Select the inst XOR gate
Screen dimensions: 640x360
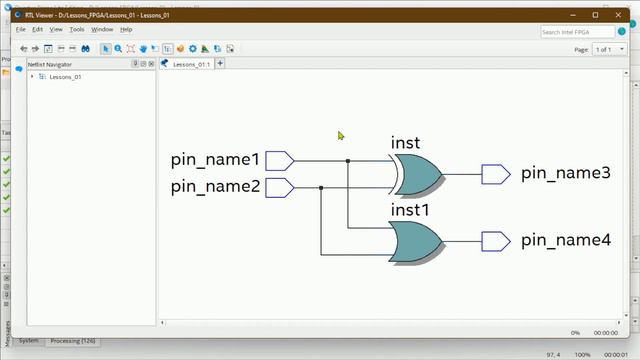click(416, 175)
